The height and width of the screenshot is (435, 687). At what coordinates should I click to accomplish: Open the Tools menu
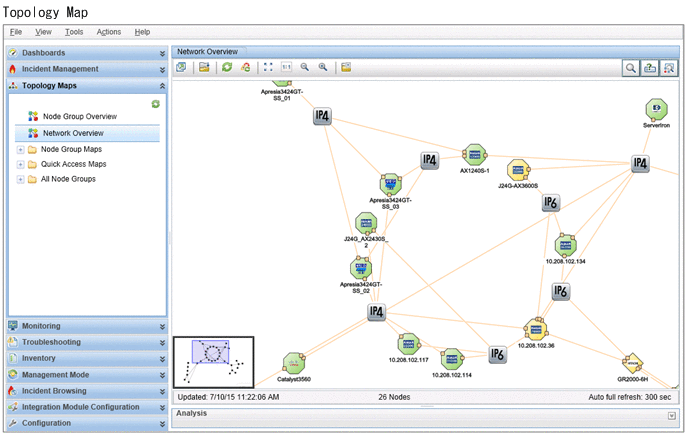point(74,32)
